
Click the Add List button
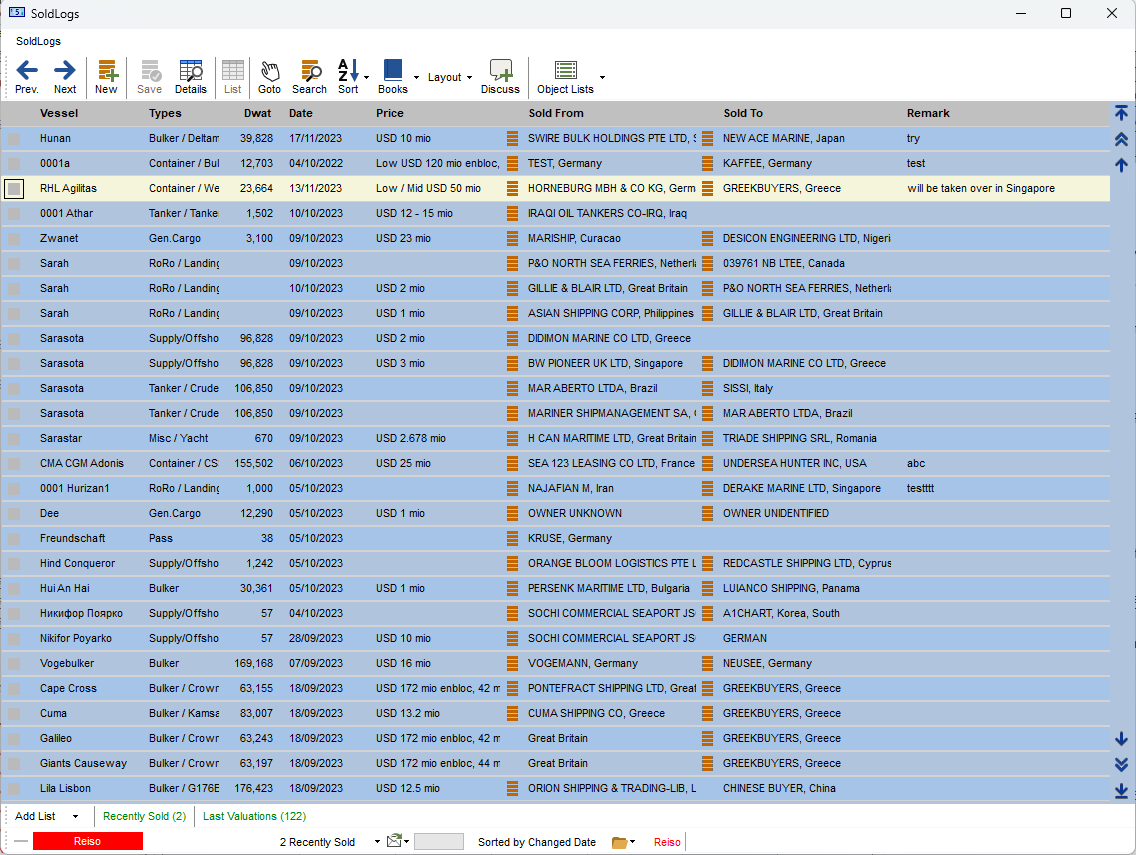36,817
